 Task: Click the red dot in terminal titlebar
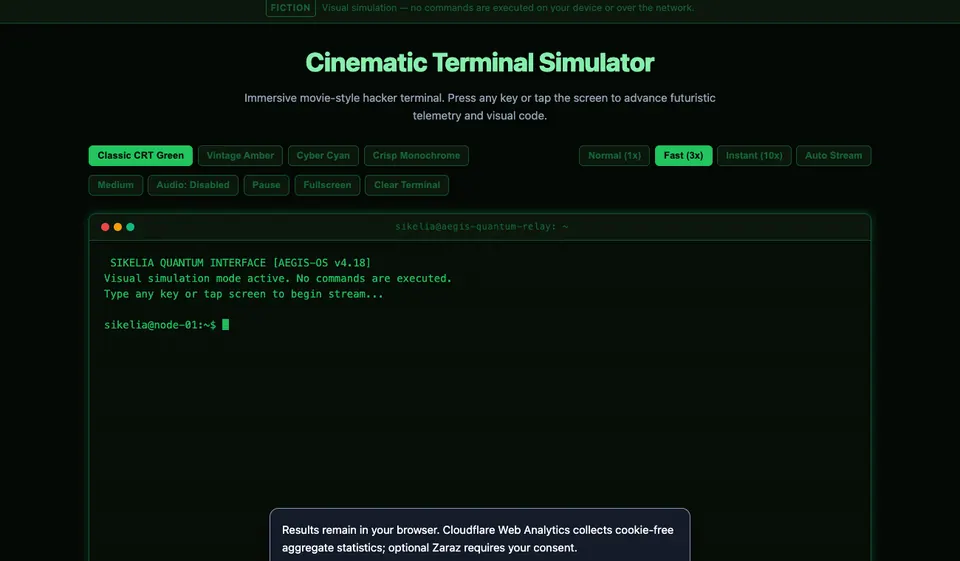coord(105,227)
